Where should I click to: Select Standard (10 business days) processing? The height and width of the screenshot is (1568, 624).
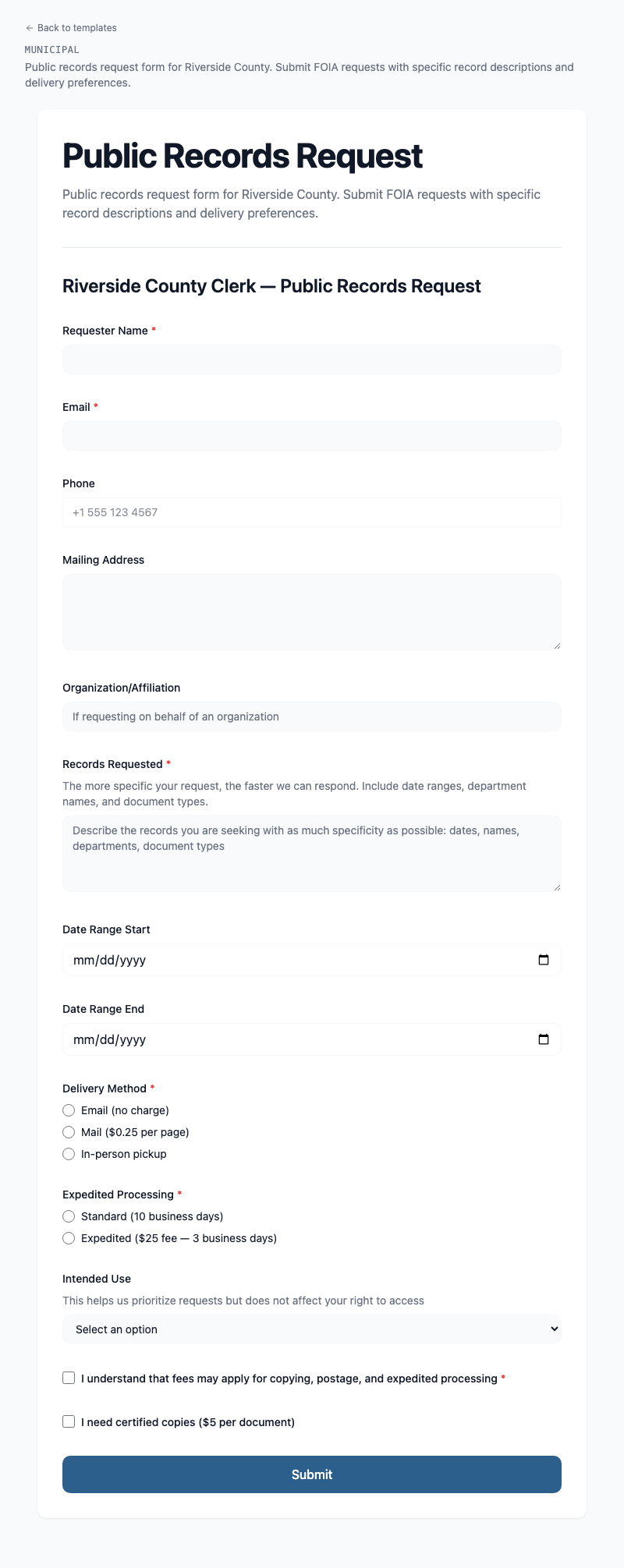click(69, 1216)
